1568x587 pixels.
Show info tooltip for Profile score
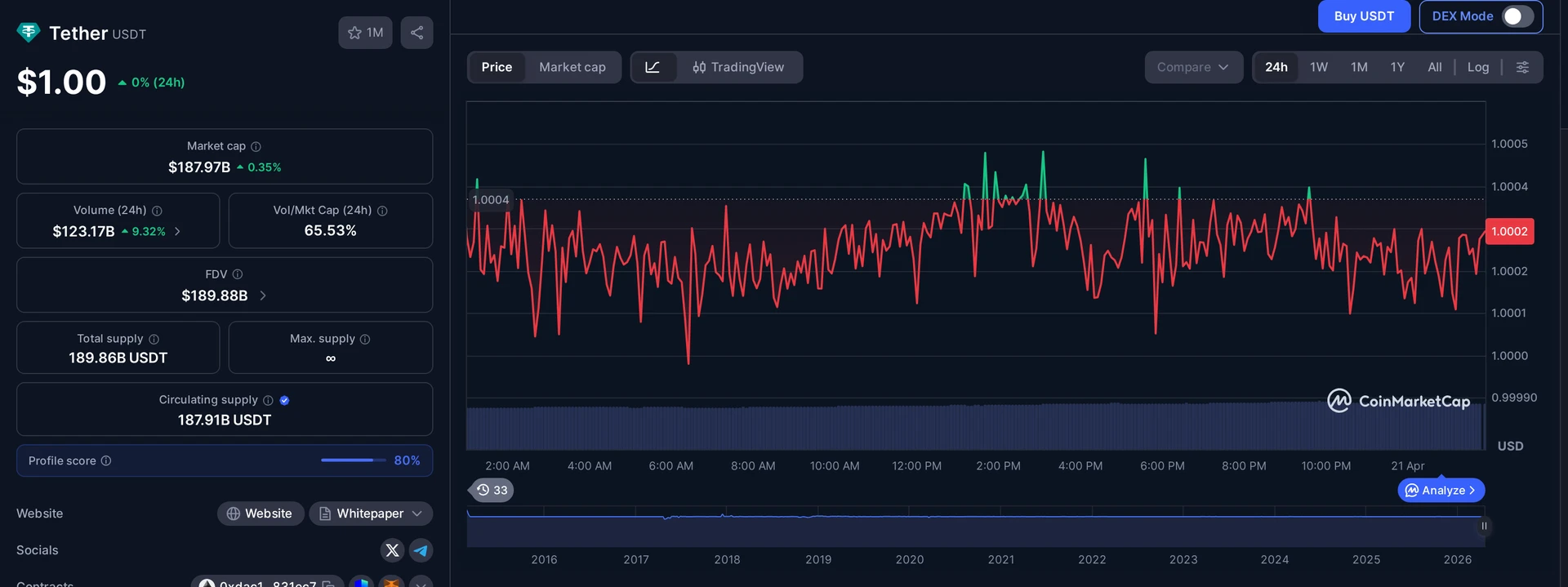click(106, 460)
